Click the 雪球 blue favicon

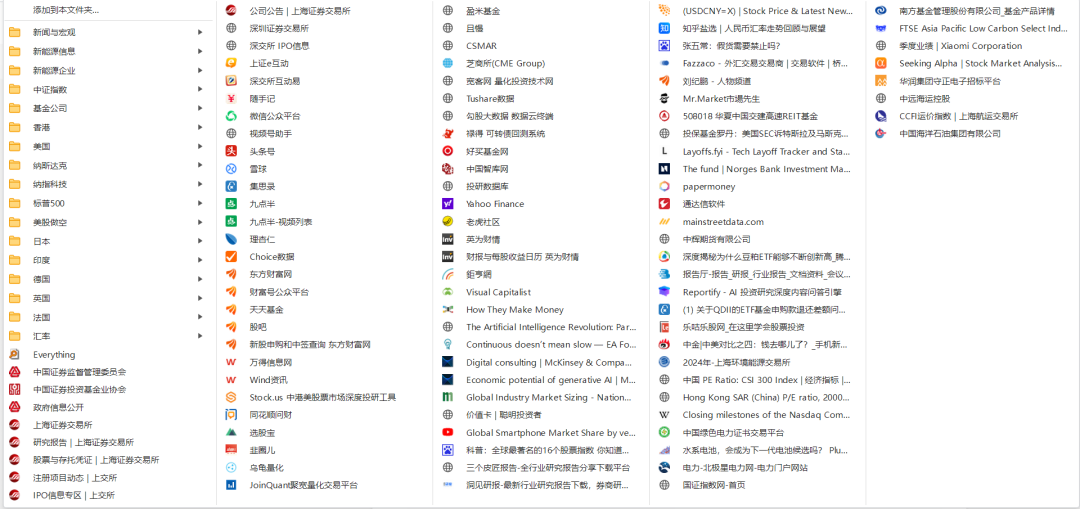[x=231, y=169]
